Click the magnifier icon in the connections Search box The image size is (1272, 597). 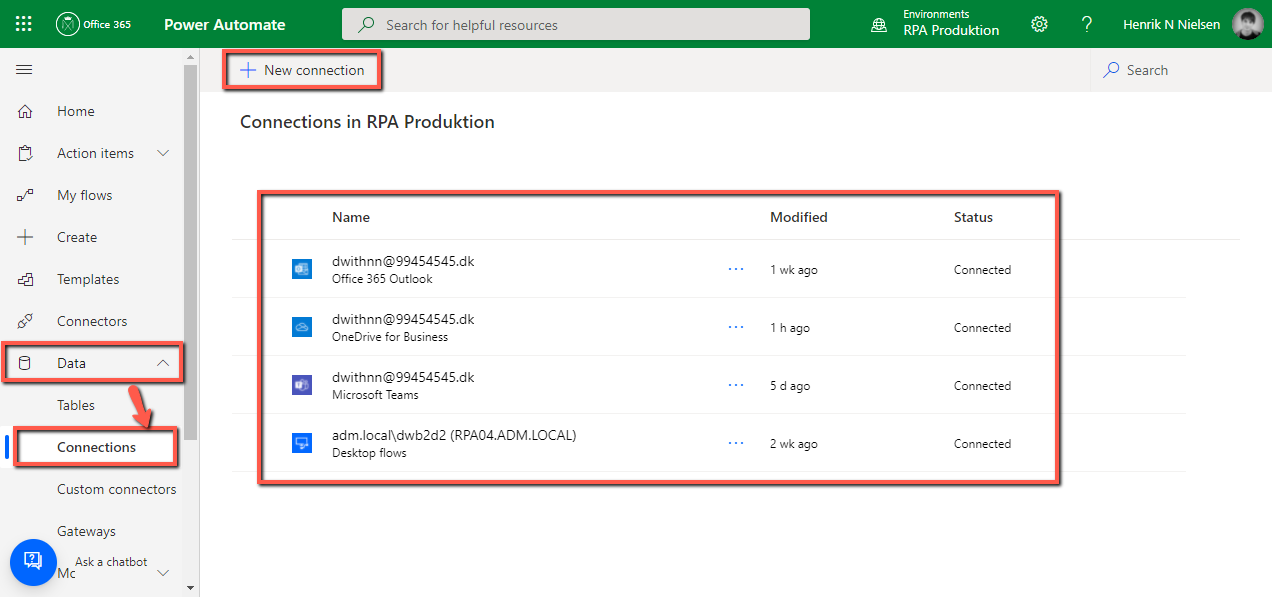pyautogui.click(x=1111, y=70)
